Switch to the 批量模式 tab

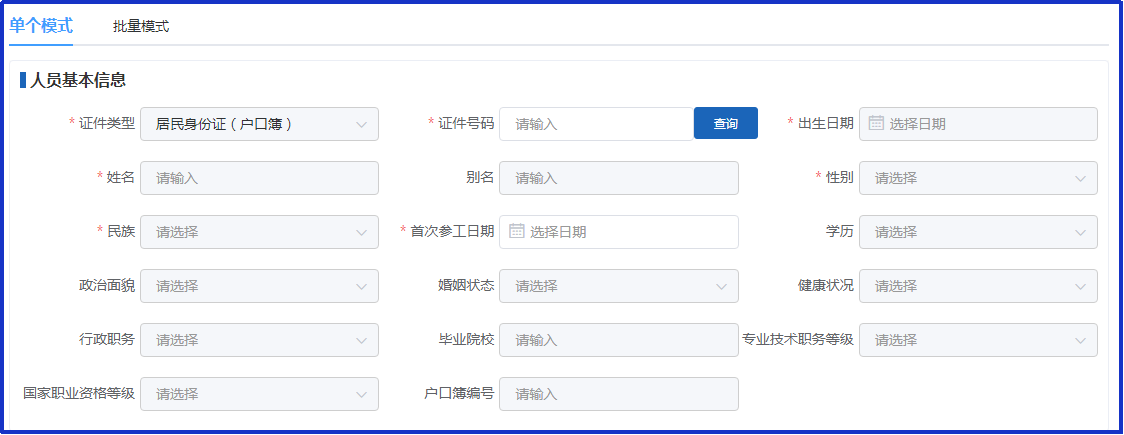[x=140, y=27]
